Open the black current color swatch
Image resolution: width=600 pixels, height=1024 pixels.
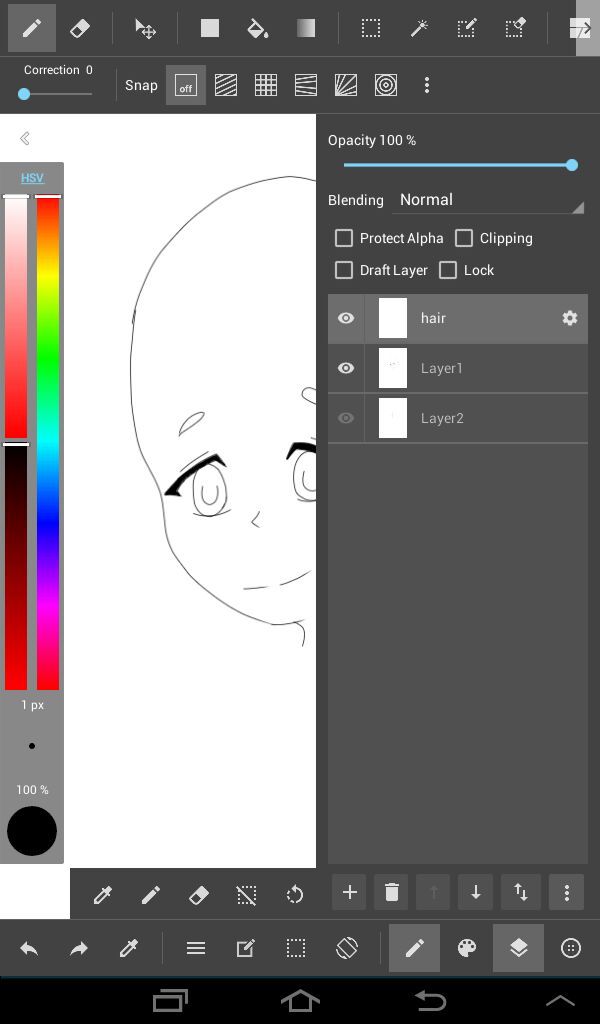tap(32, 831)
